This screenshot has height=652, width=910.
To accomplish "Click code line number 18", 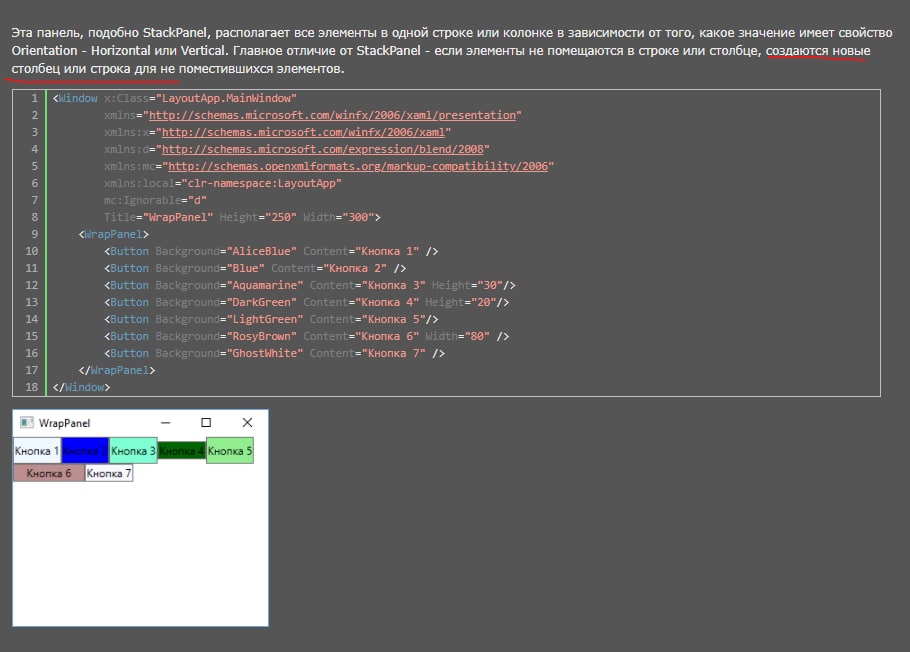I will [32, 387].
